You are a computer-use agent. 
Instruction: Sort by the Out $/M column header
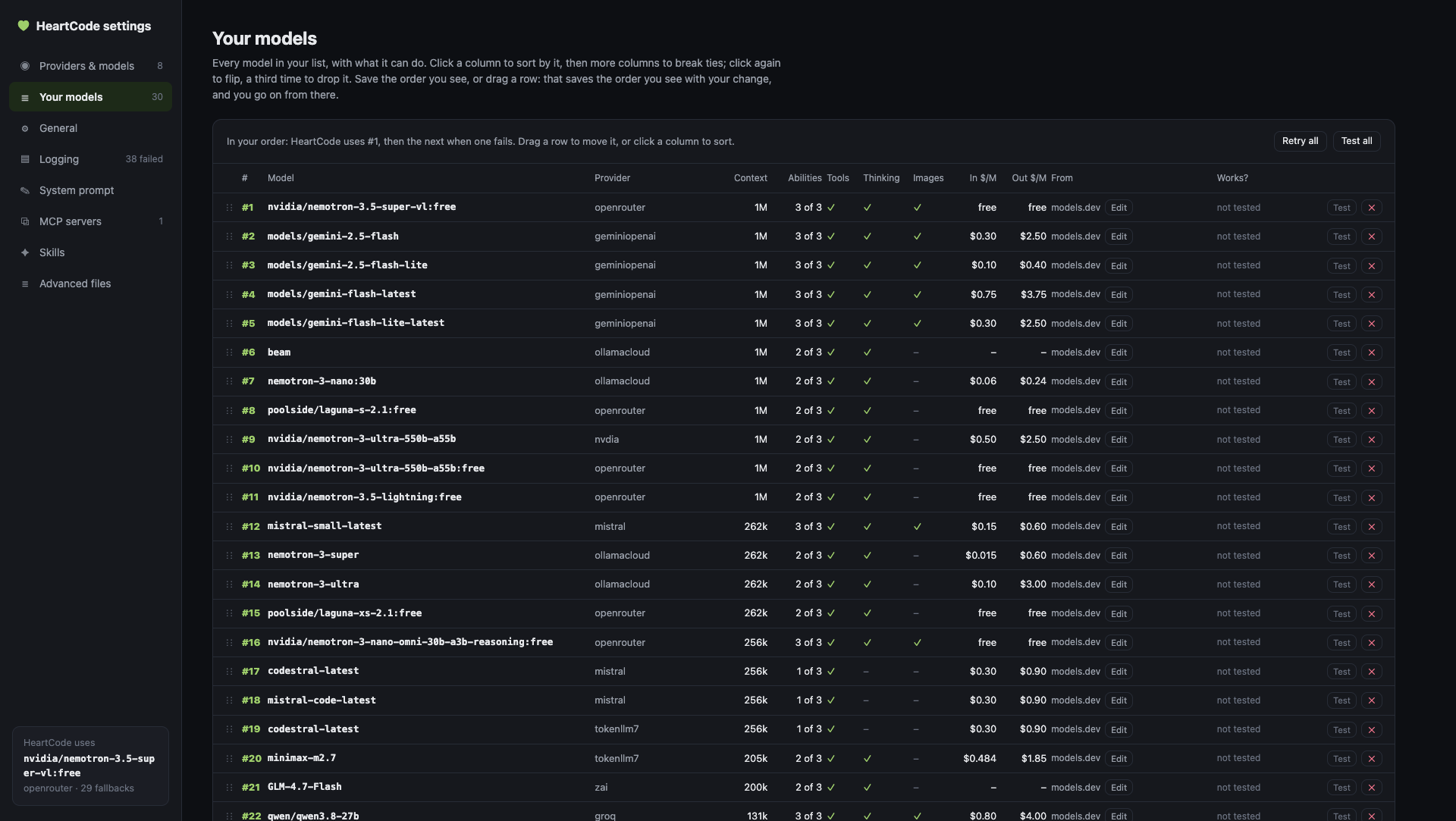1028,178
